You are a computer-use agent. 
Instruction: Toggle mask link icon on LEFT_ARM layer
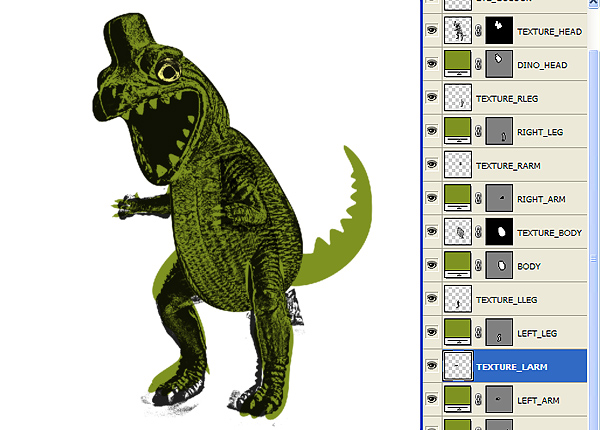(478, 399)
